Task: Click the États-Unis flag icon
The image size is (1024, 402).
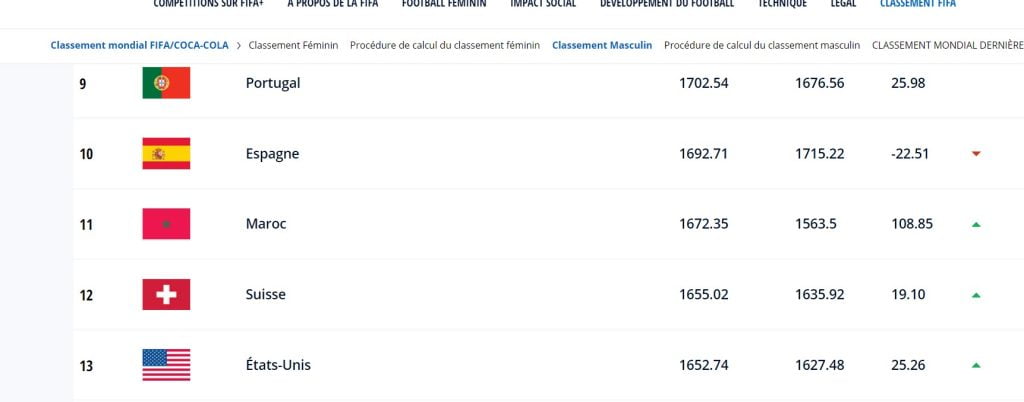Action: [166, 365]
